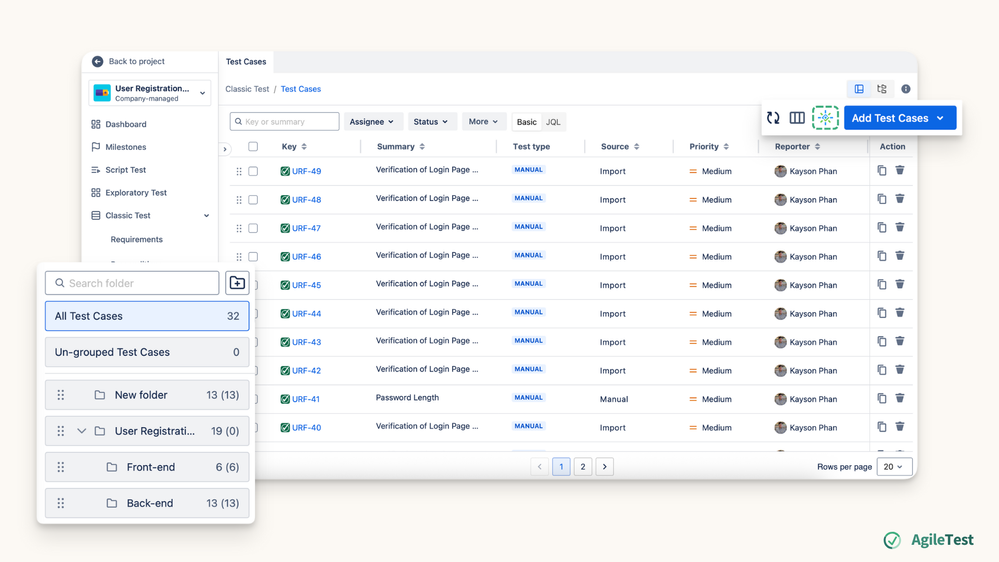Check the checkbox for URF-49
999x562 pixels.
pos(253,171)
